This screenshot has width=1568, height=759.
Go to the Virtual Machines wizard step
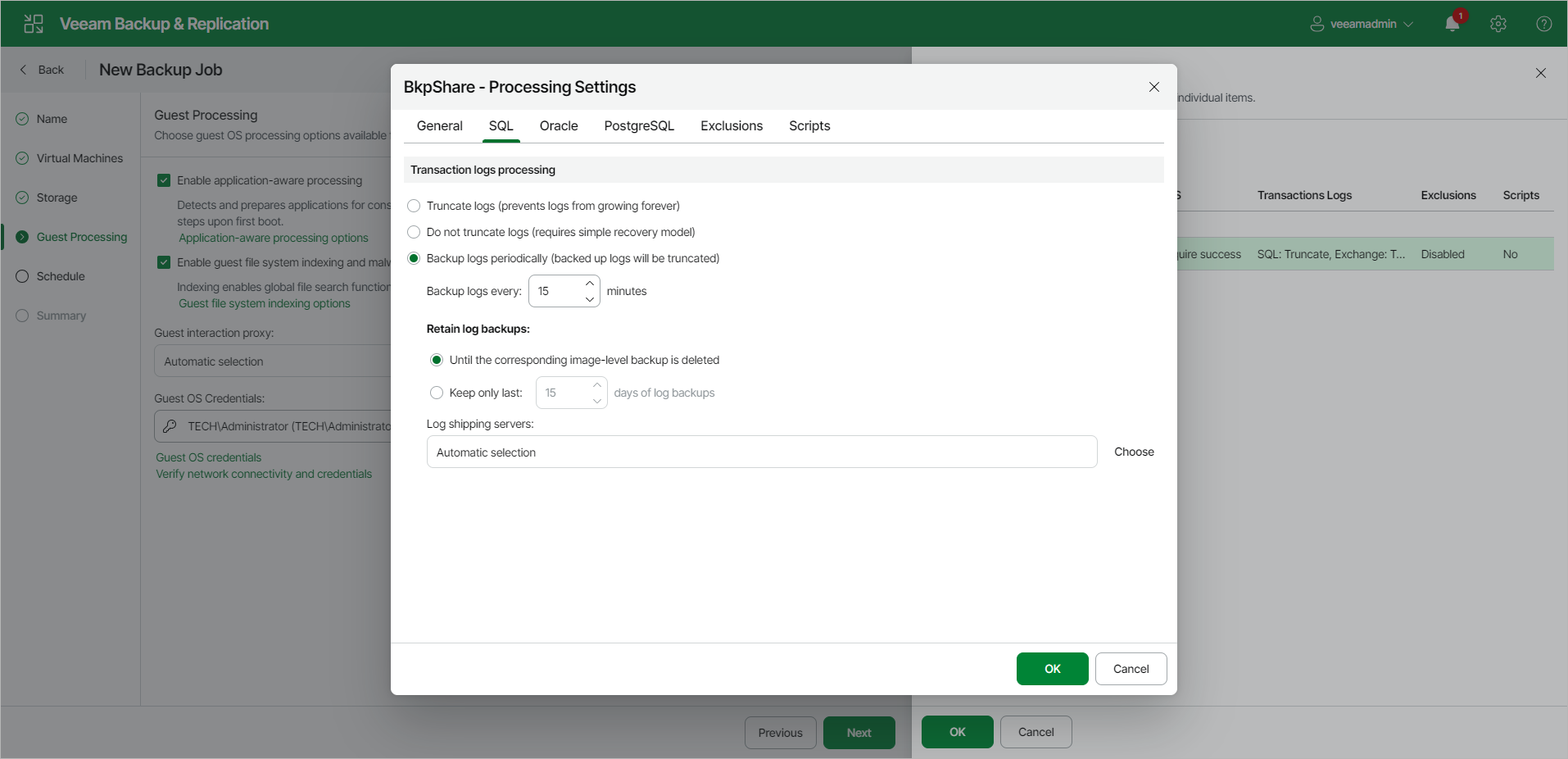79,158
